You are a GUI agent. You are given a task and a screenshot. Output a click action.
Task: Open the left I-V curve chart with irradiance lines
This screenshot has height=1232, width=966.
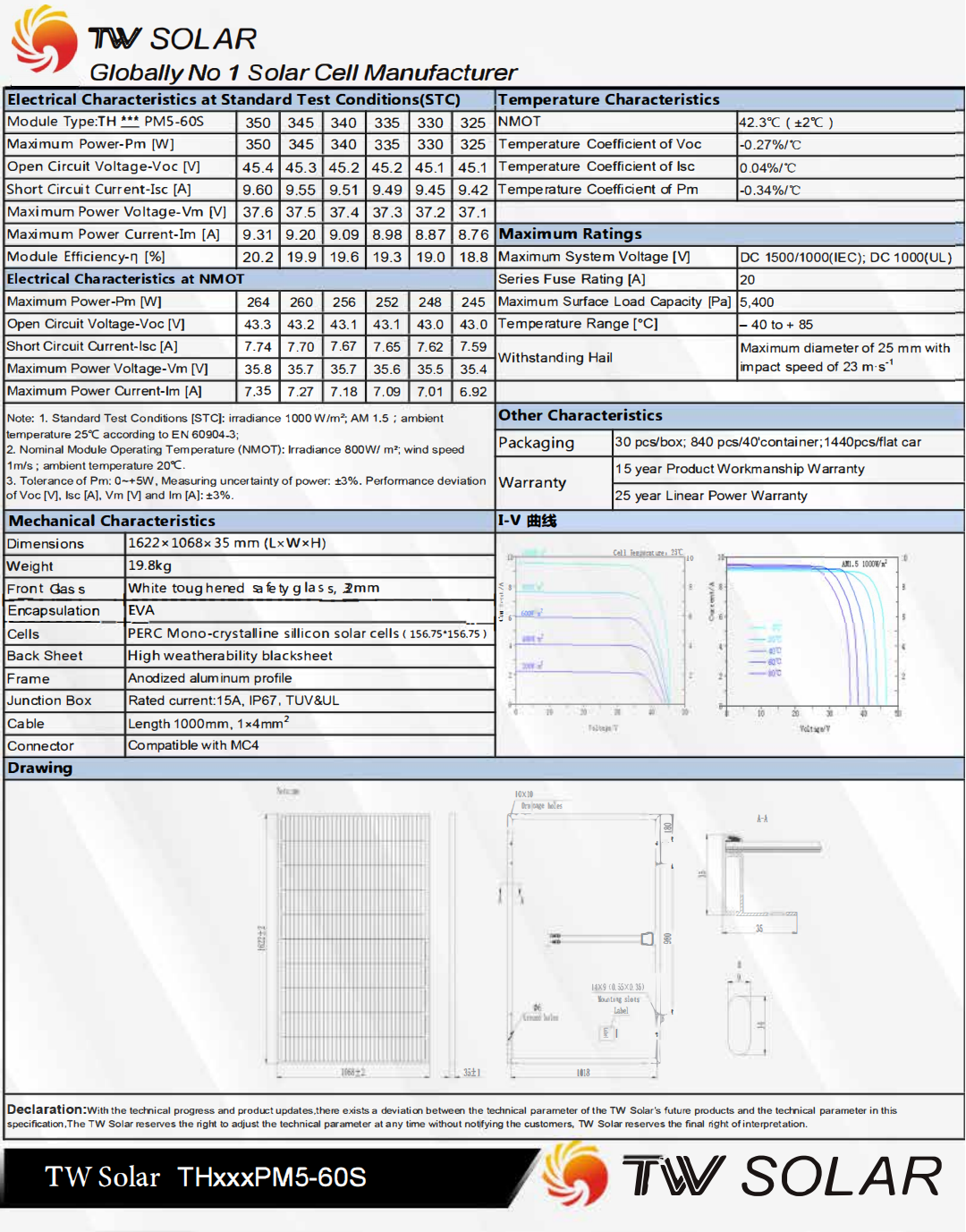click(597, 641)
